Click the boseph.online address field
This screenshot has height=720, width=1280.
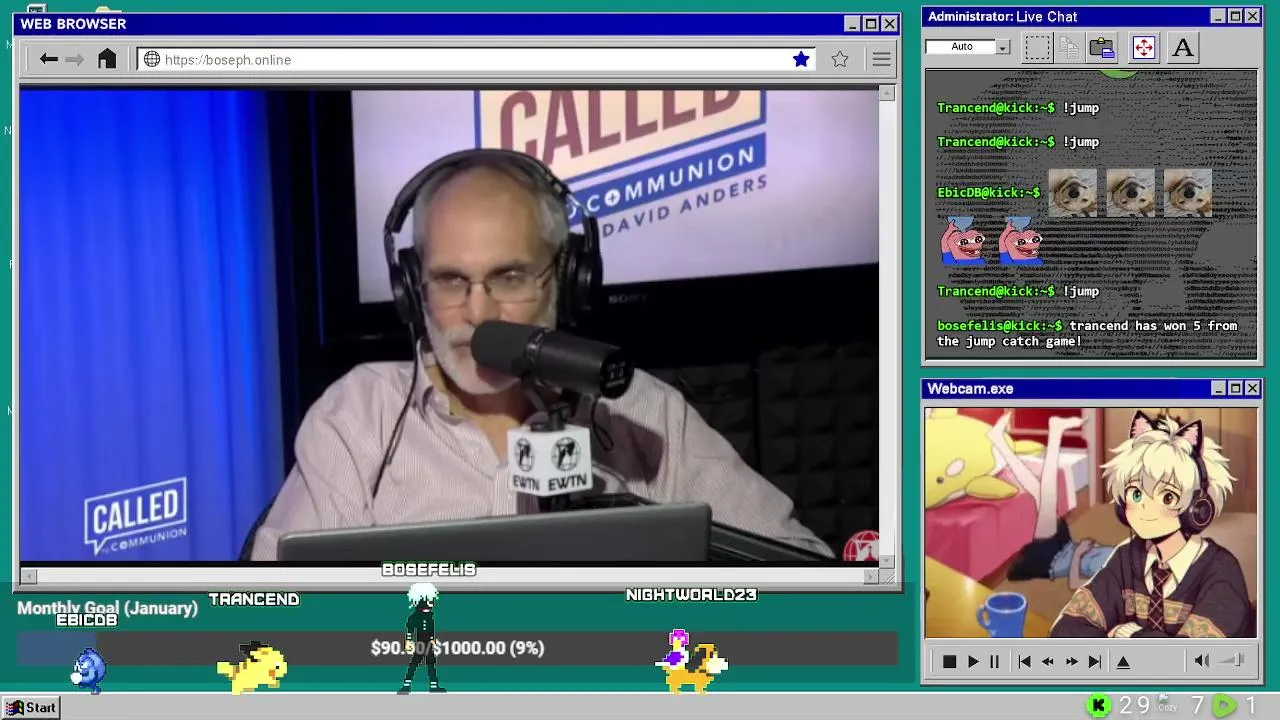[x=476, y=59]
